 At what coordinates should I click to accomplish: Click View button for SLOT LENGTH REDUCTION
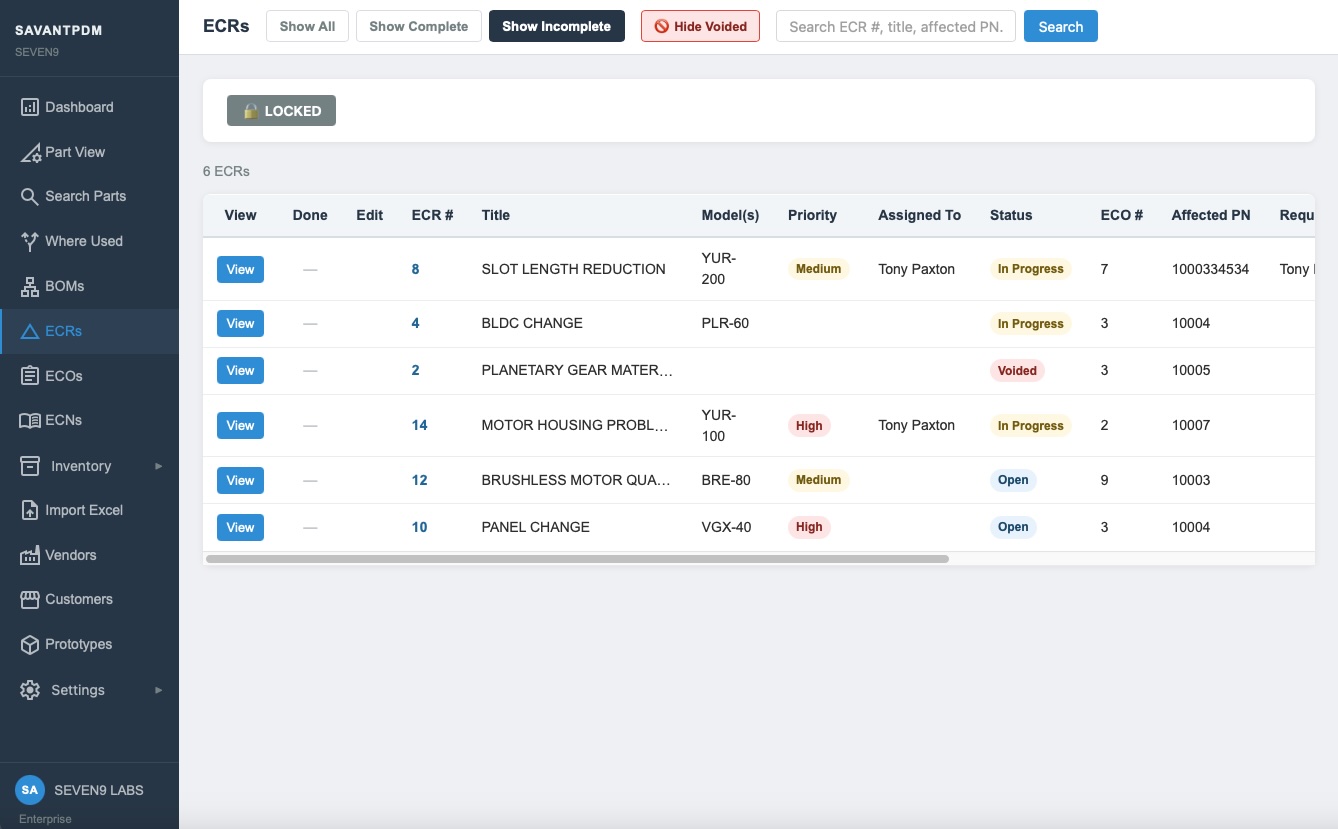(240, 269)
